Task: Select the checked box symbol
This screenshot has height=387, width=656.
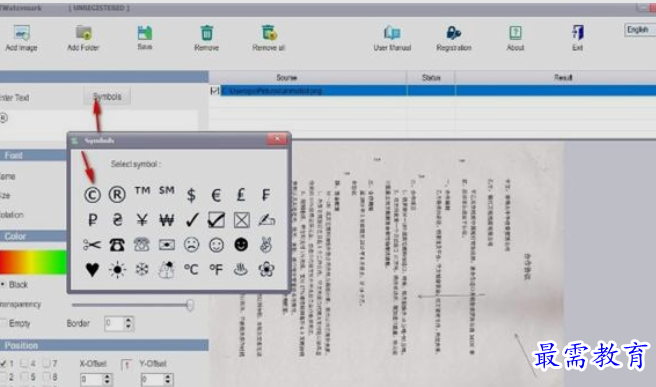Action: [x=216, y=220]
